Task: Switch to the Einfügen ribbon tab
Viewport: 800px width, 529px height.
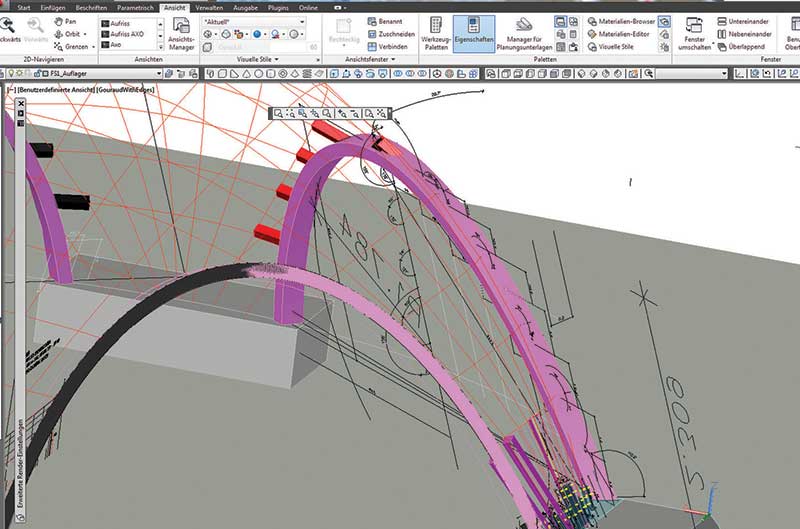Action: tap(52, 6)
